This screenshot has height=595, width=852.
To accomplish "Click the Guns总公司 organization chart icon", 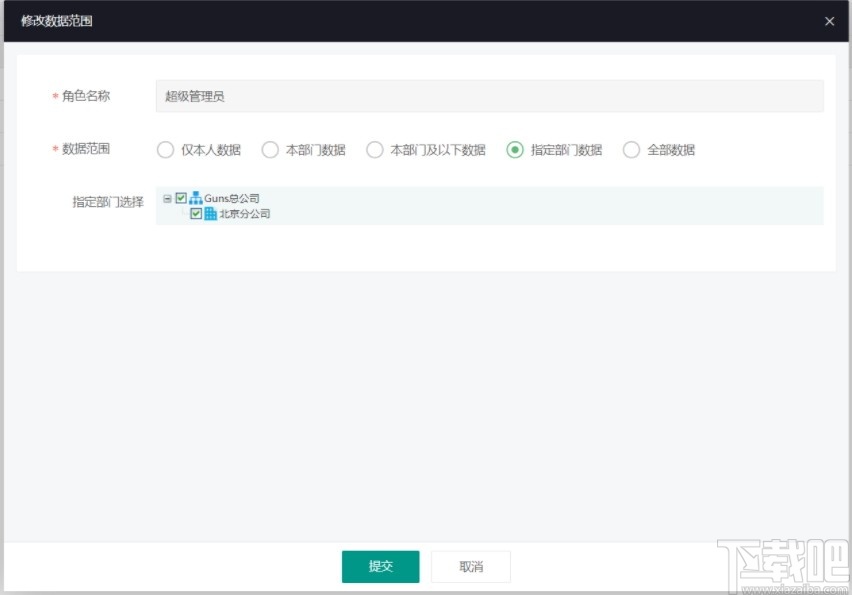I will point(196,197).
